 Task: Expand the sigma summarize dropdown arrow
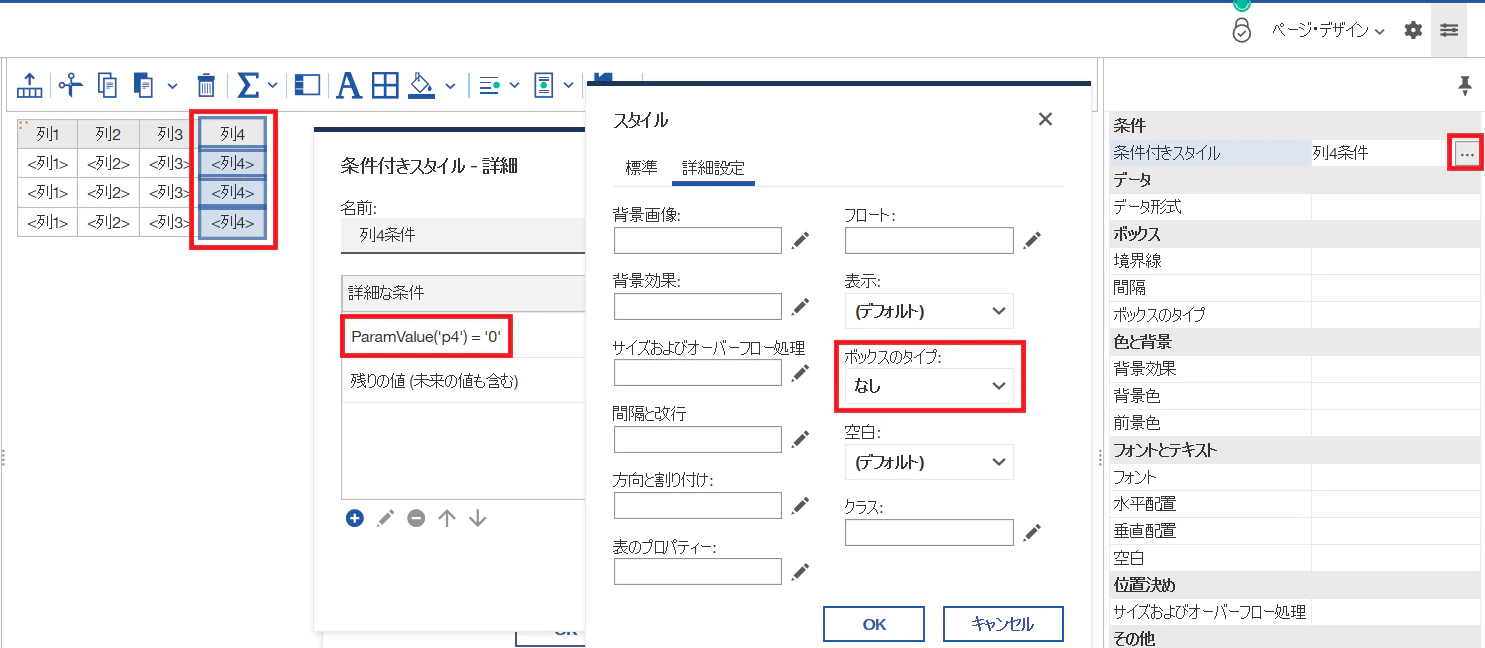click(273, 85)
